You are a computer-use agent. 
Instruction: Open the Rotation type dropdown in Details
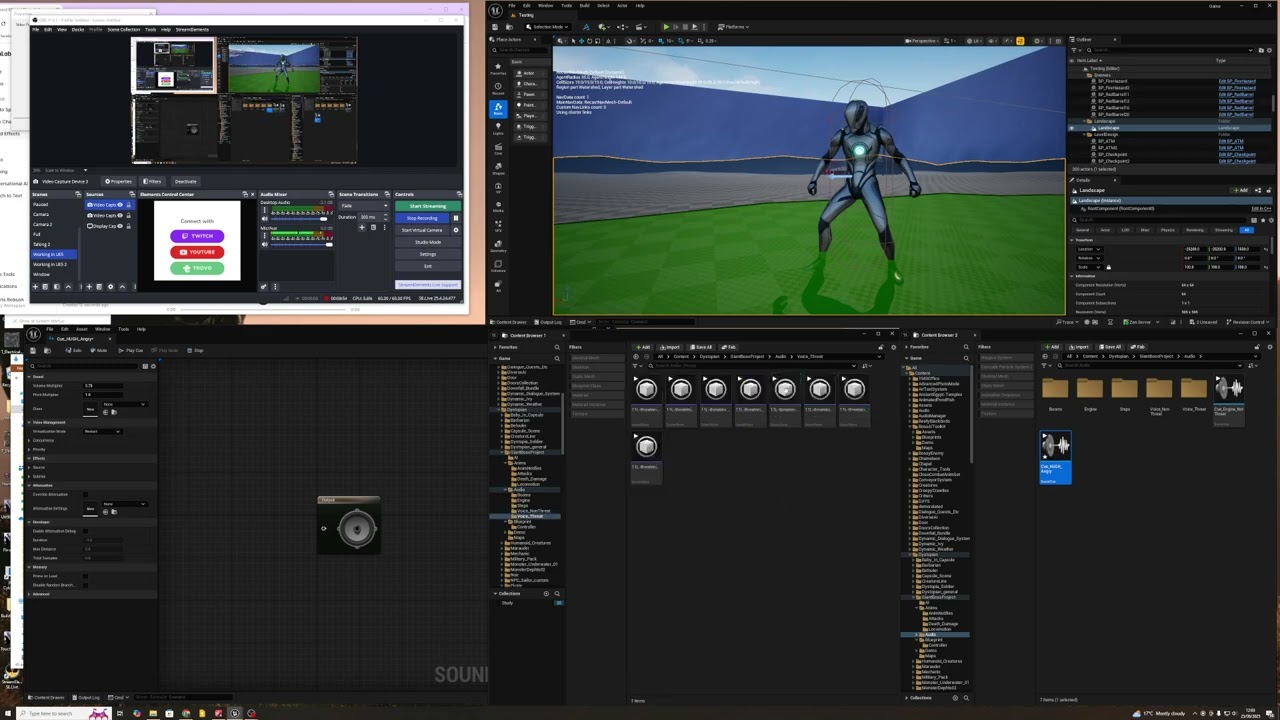pos(1089,258)
